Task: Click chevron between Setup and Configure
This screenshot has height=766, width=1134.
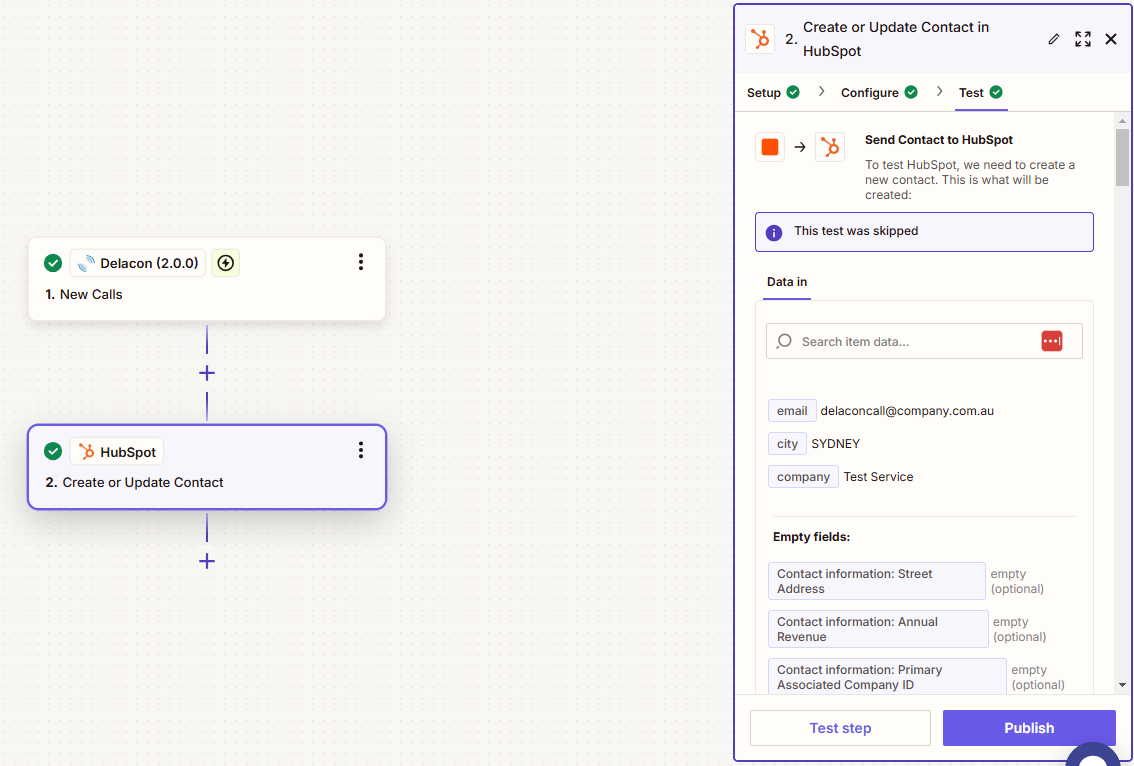Action: pos(821,91)
